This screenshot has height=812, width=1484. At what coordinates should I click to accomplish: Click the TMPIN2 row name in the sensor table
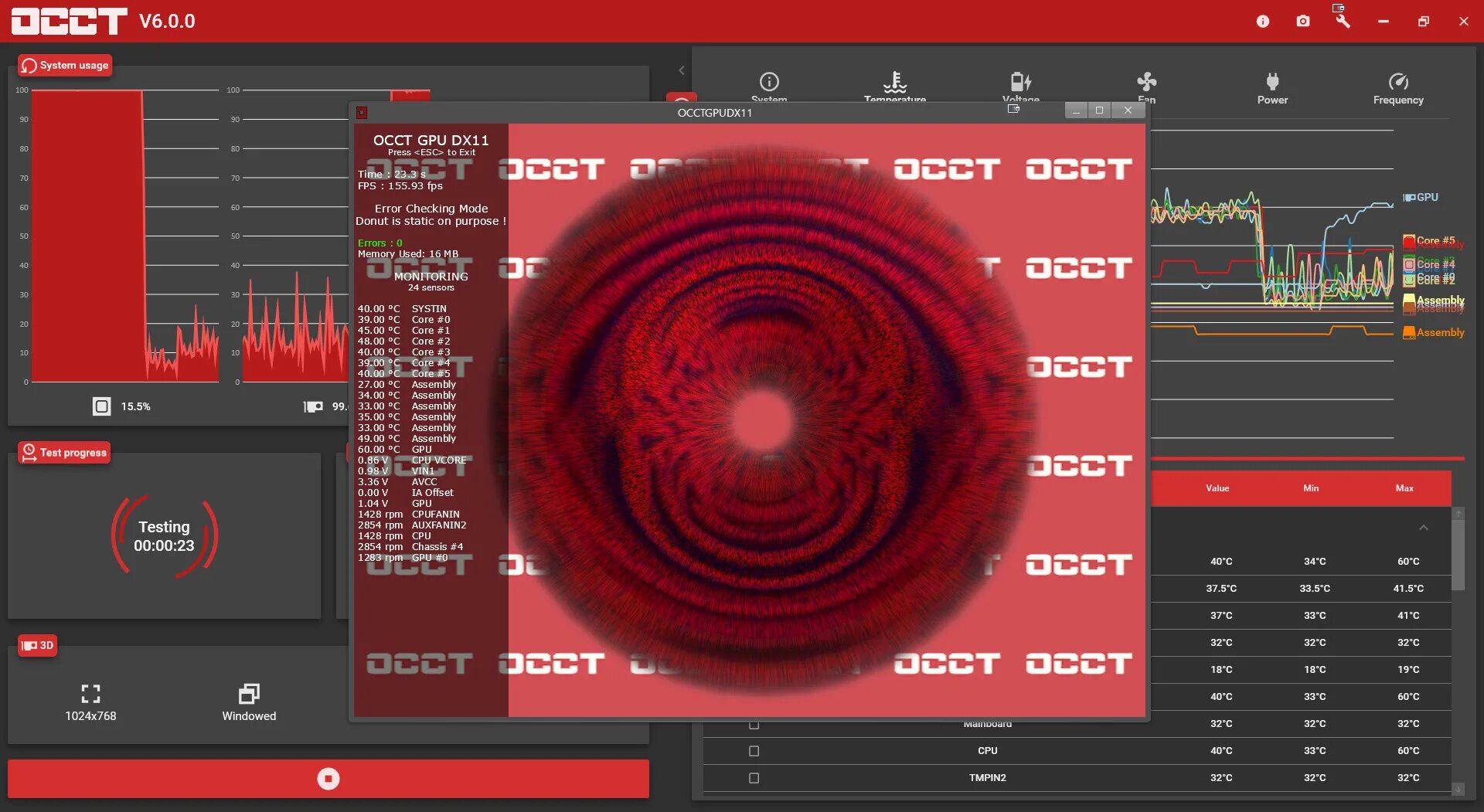coord(988,778)
